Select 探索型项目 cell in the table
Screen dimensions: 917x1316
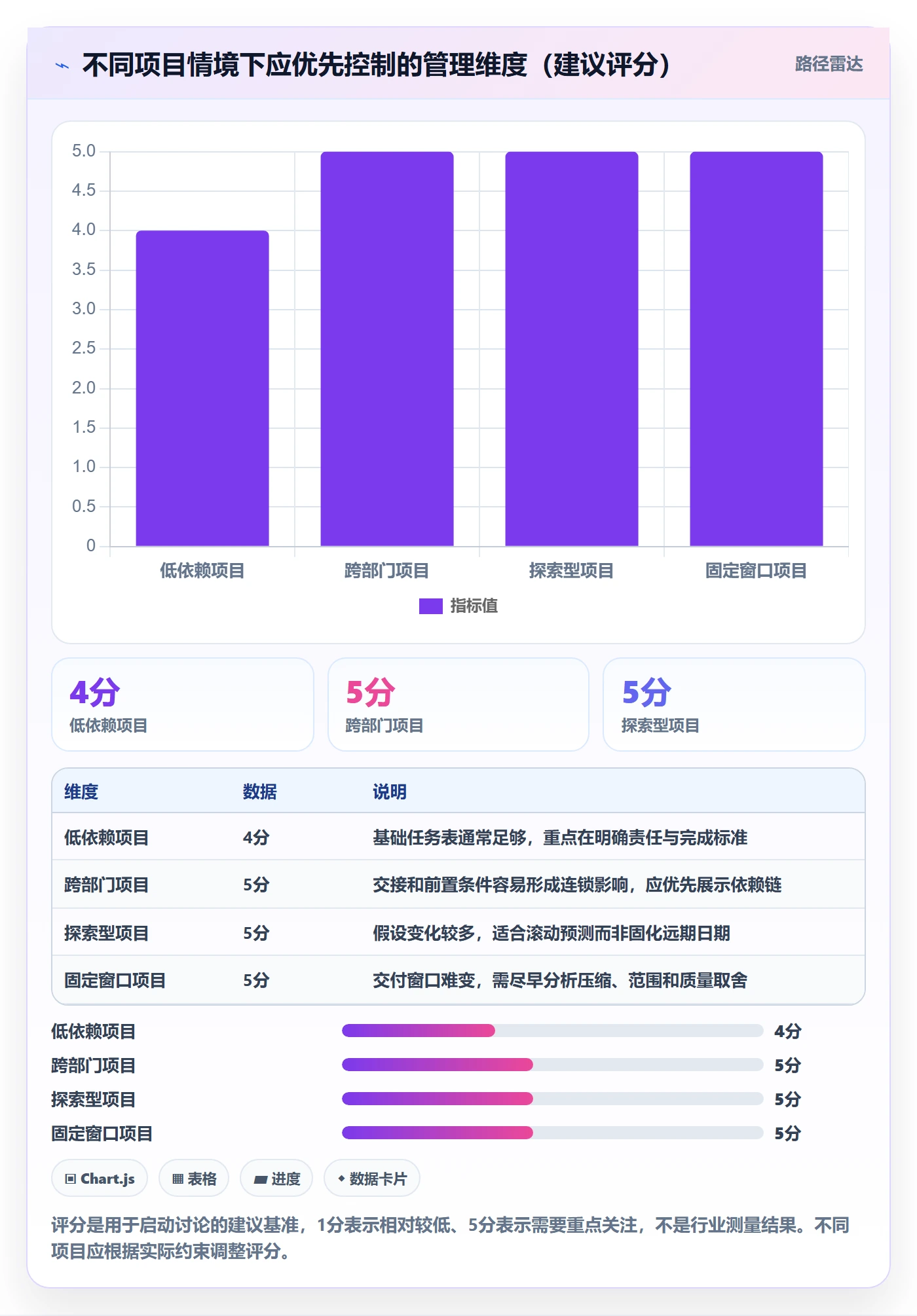point(107,933)
